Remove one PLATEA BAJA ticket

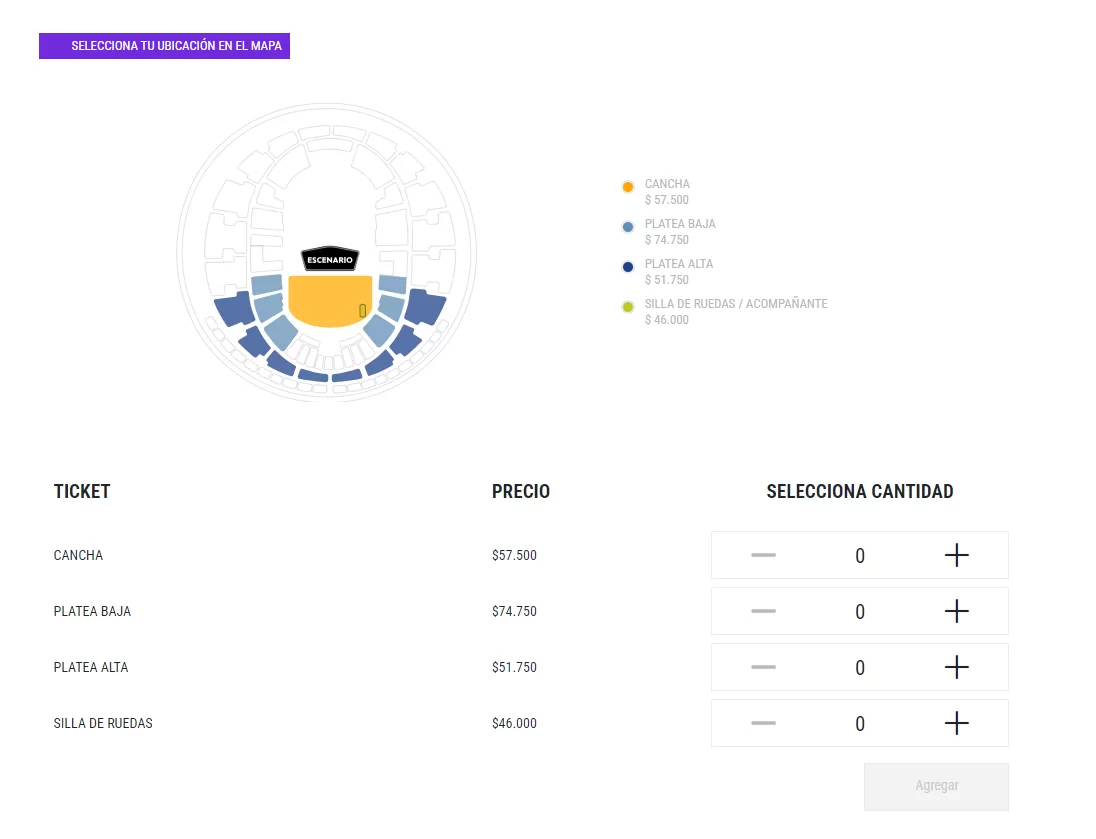(x=763, y=611)
